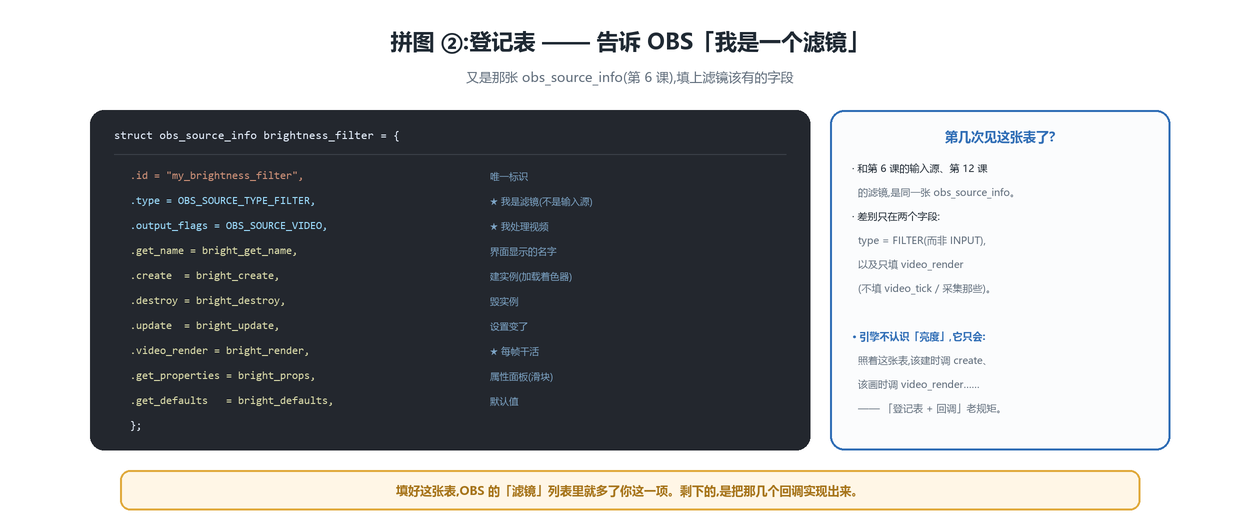Click the comment ★ 我是滤镜(不是输入源)
The height and width of the screenshot is (520, 1260).
[x=541, y=202]
